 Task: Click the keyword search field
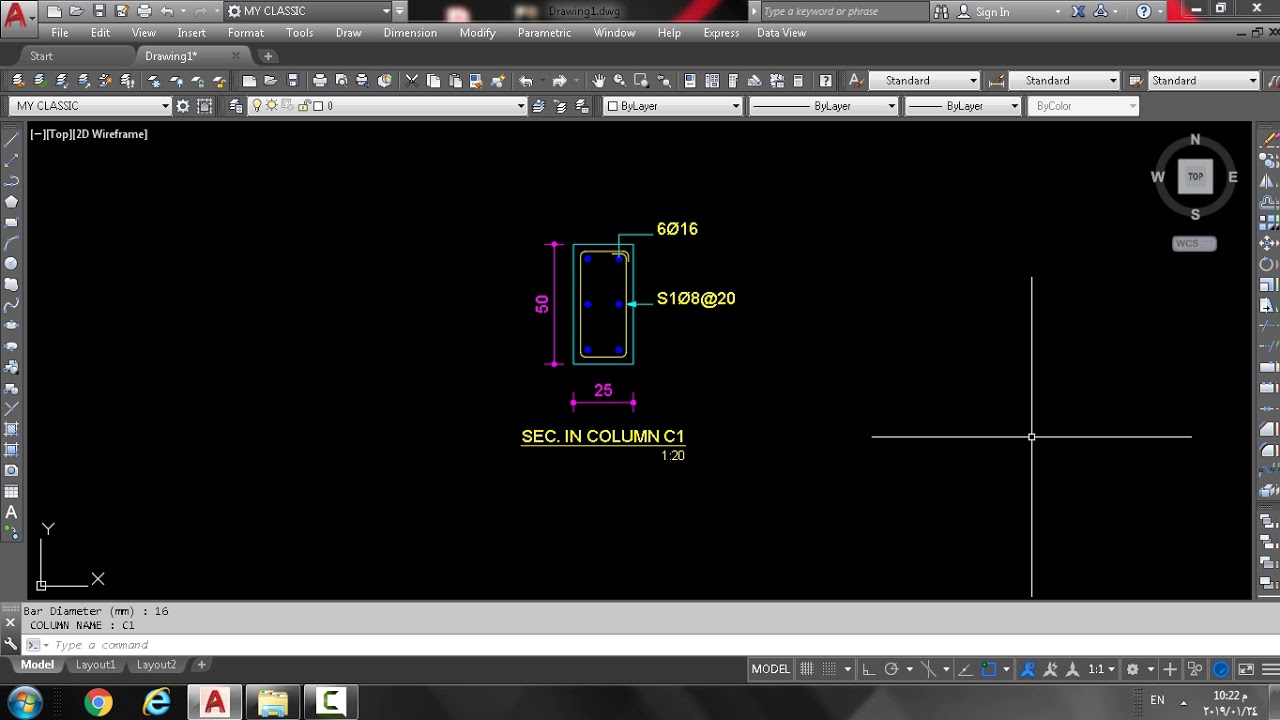point(844,12)
